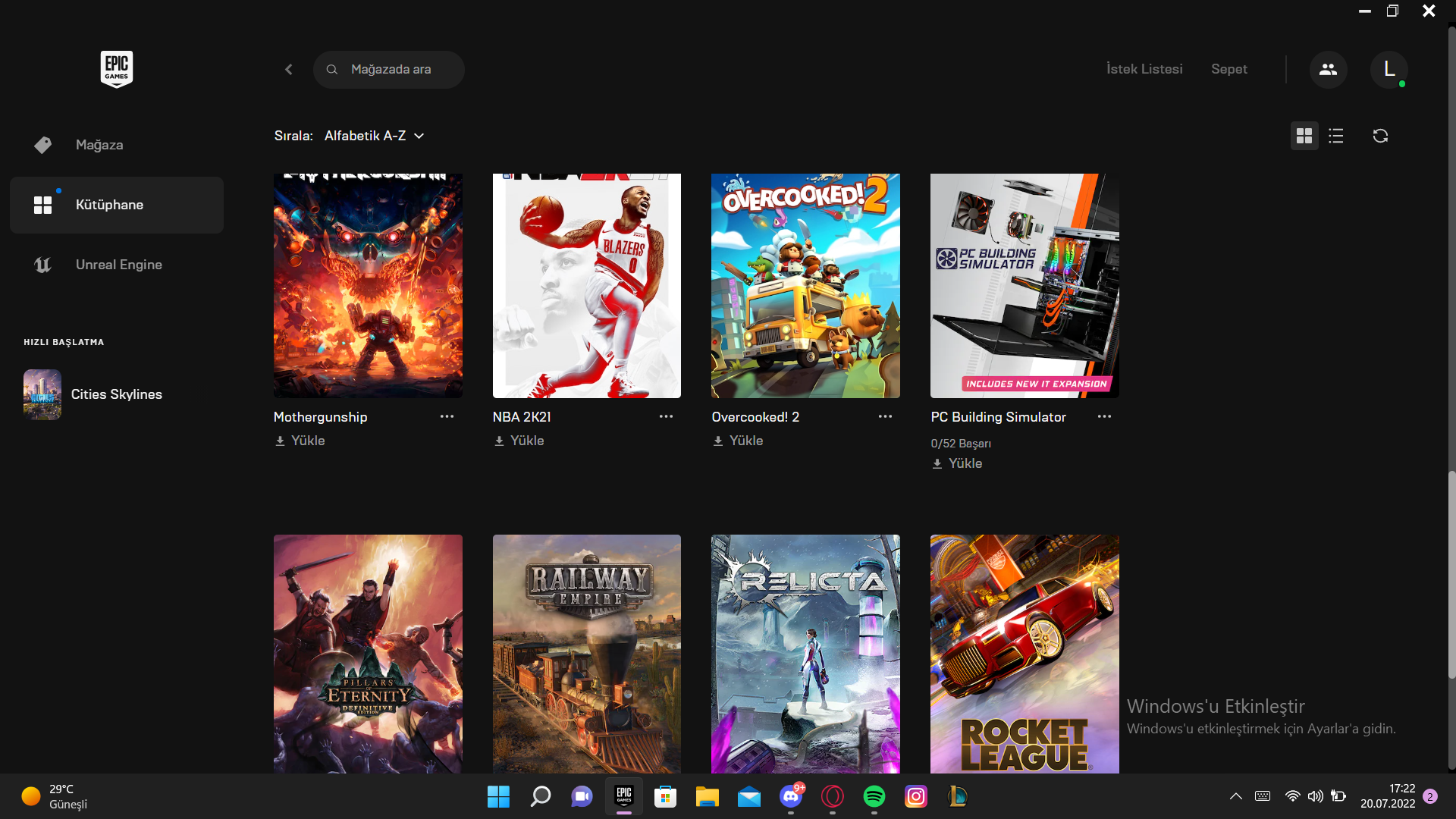Click the 0/52 Başarı achievements text

click(x=961, y=444)
